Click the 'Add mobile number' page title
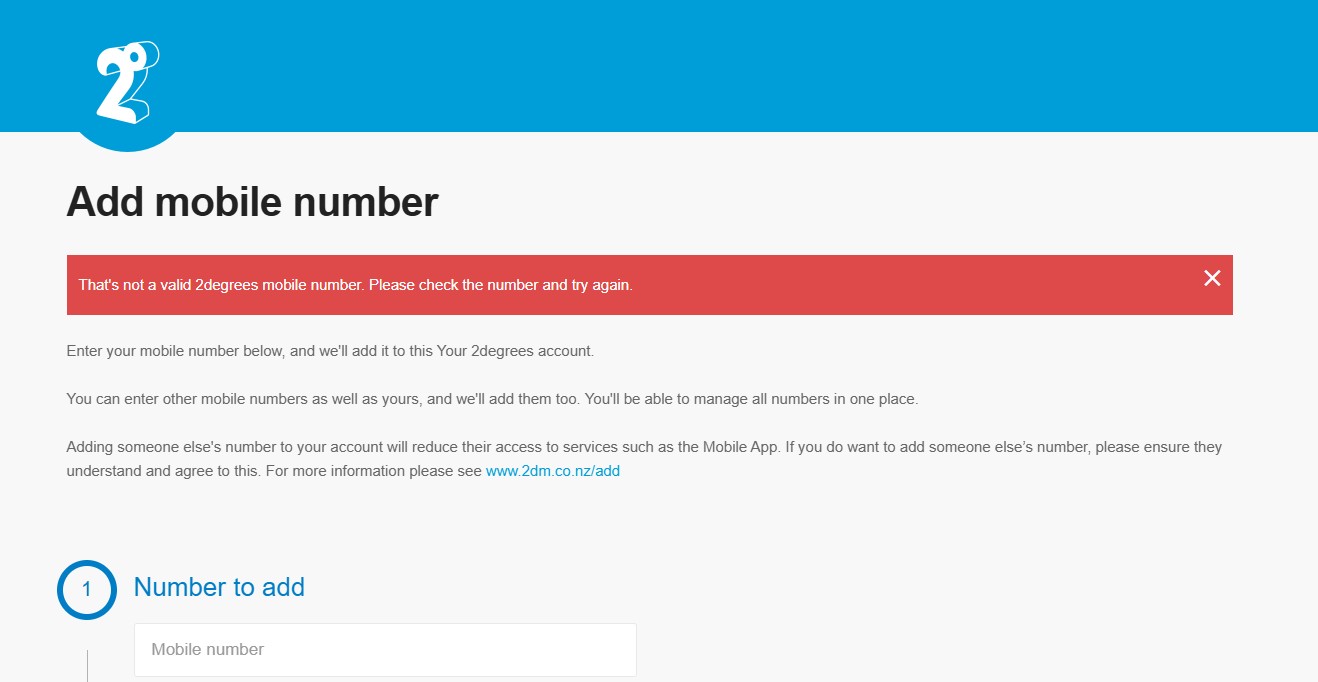Screen dimensions: 1318x682 pyautogui.click(x=252, y=202)
